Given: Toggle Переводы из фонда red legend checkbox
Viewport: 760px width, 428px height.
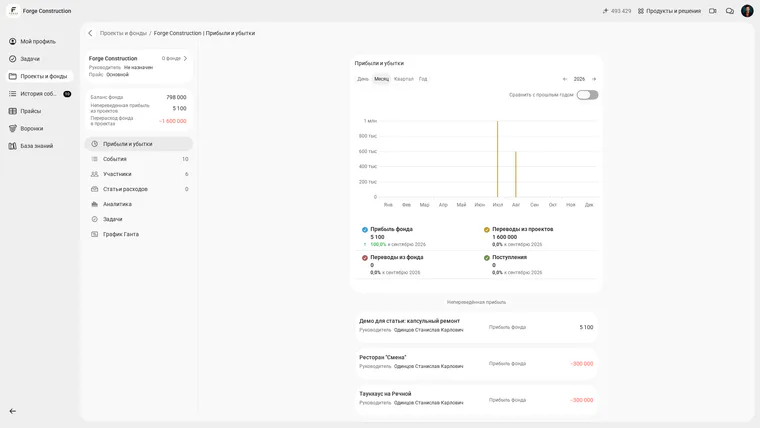Looking at the screenshot, I should click(364, 258).
